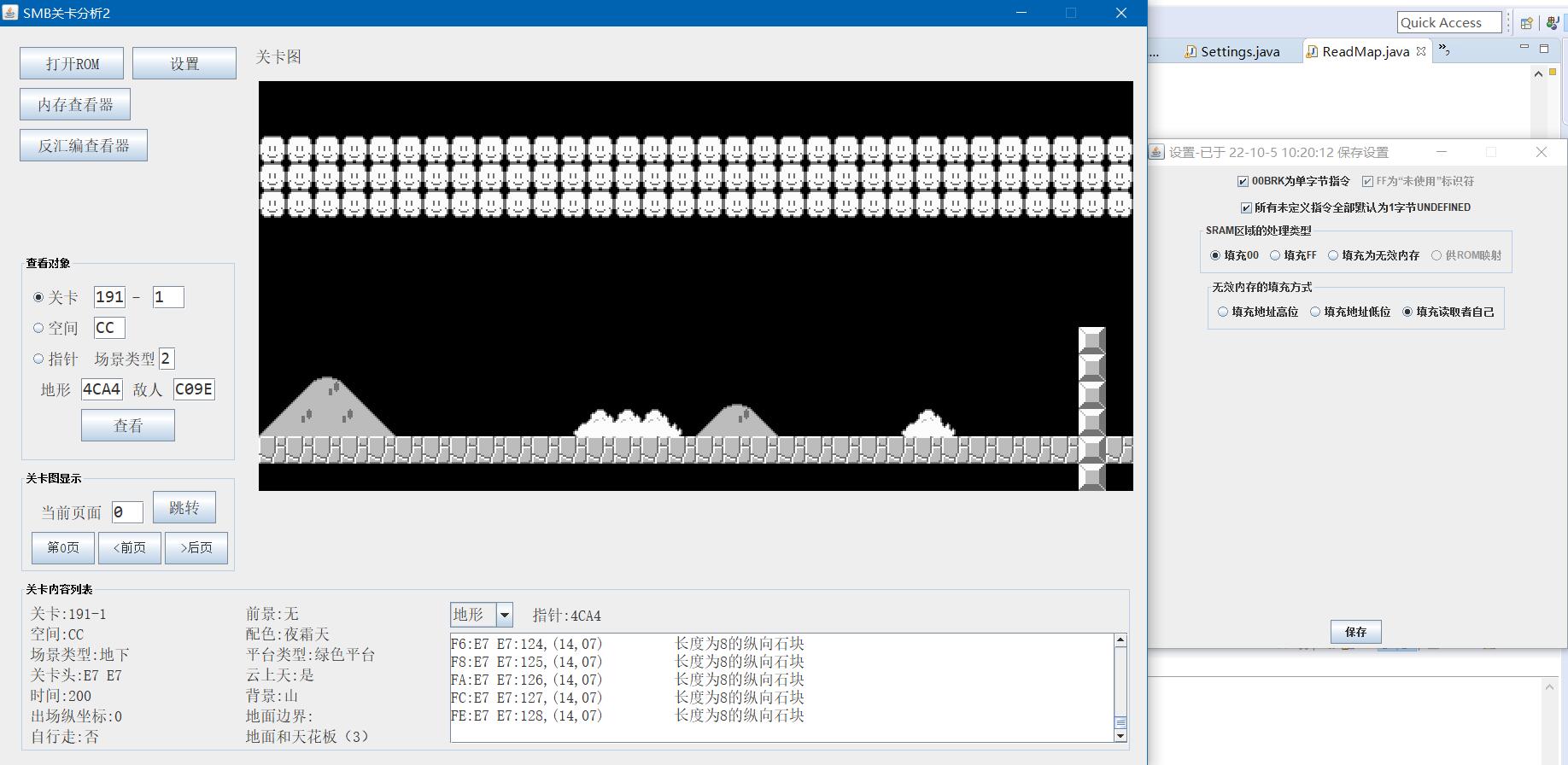Viewport: 1568px width, 765px height.
Task: Click the 场景类型 field showing 2
Action: click(x=167, y=359)
